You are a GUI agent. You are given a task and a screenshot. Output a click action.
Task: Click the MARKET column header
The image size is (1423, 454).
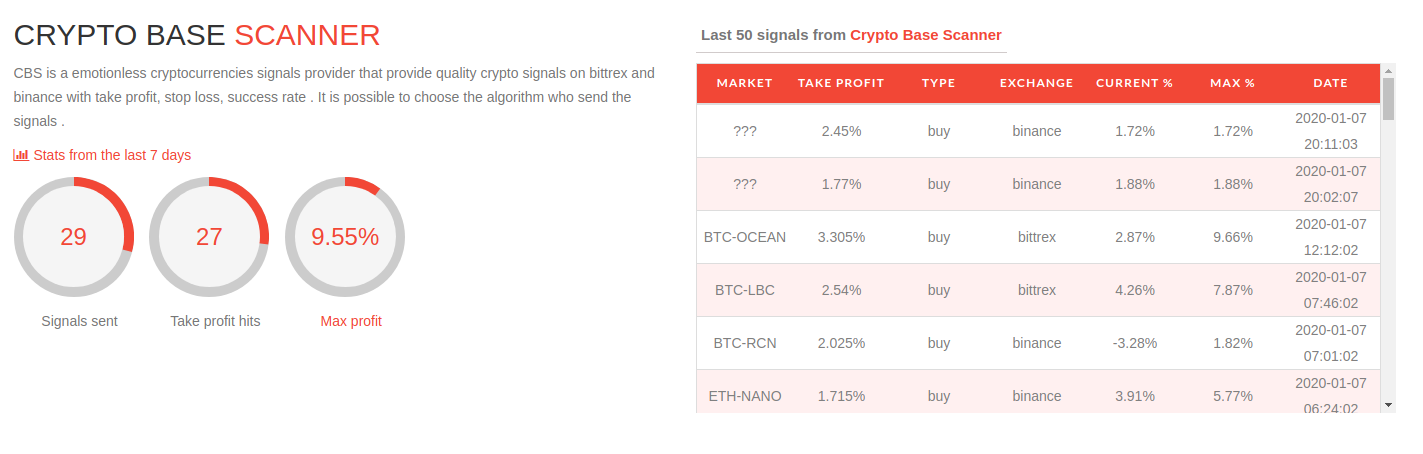click(745, 83)
